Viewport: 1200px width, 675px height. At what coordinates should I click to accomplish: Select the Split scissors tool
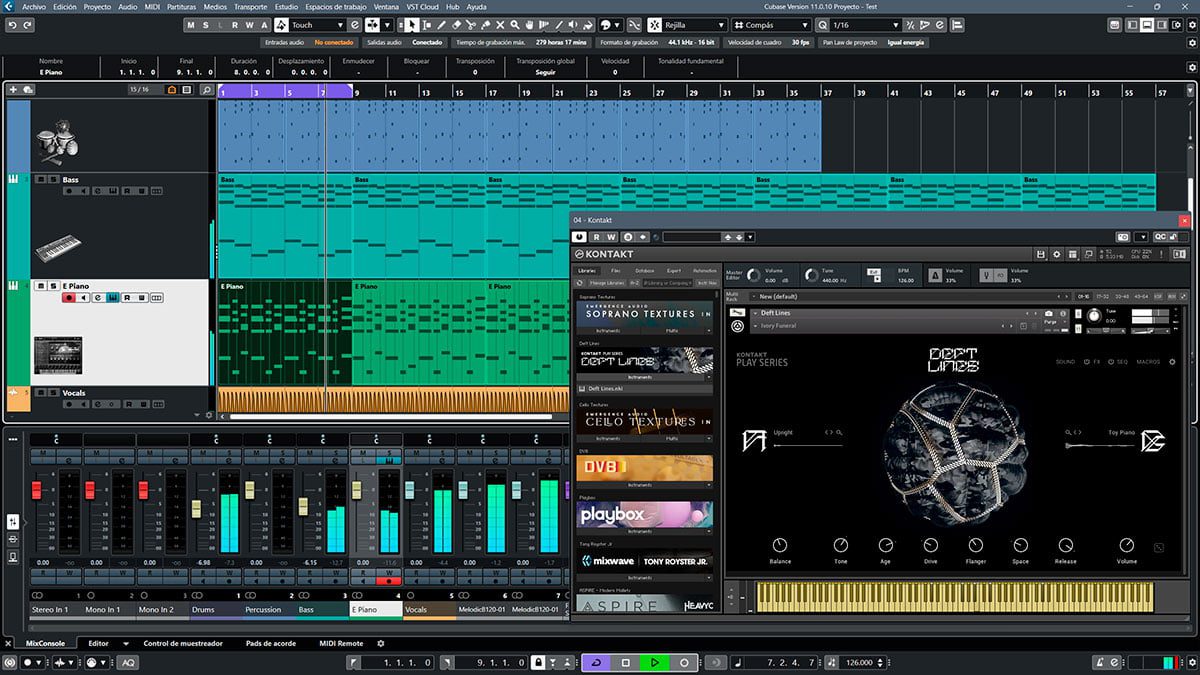tap(471, 25)
